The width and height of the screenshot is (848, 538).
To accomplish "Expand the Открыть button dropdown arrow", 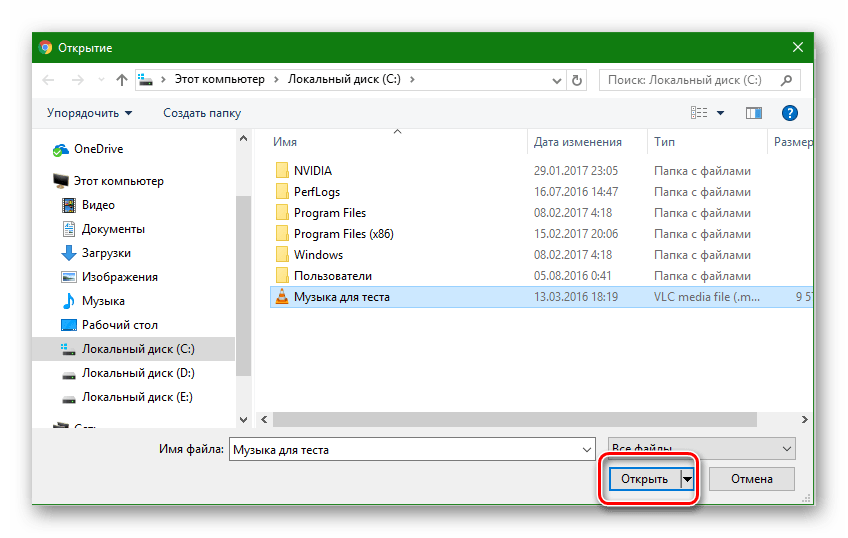I will pos(687,479).
